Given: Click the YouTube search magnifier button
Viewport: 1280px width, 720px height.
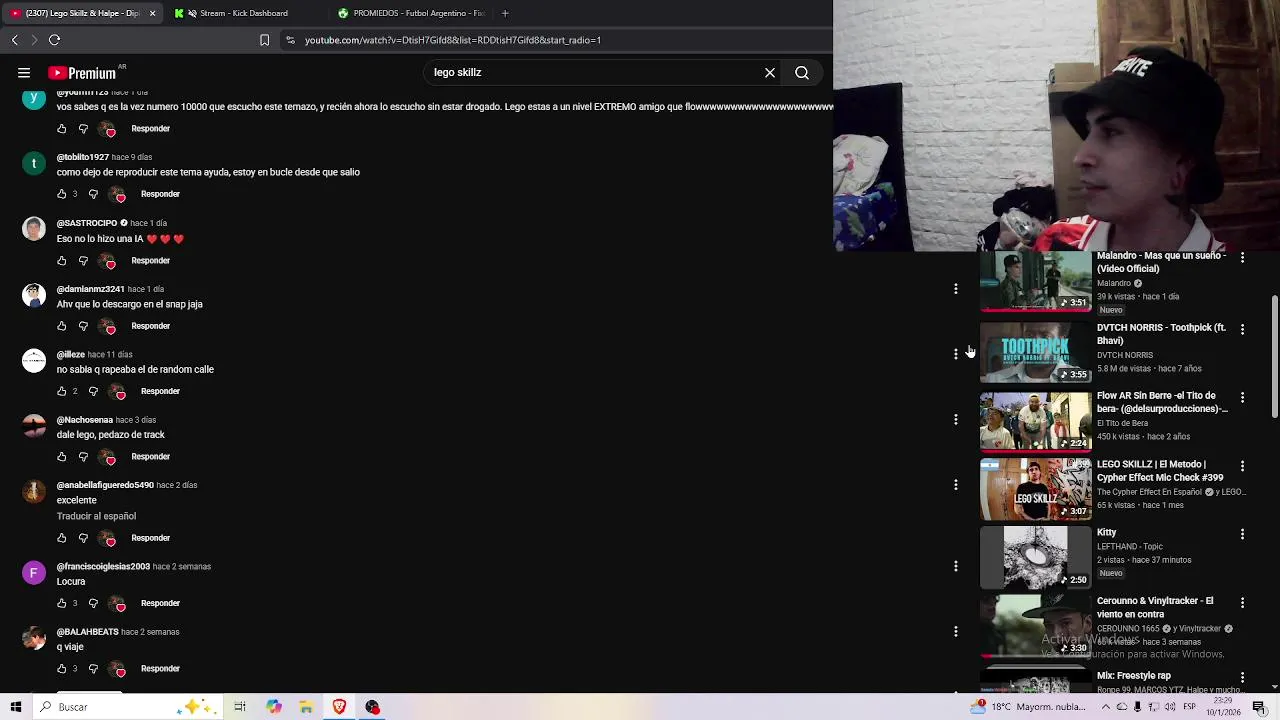Looking at the screenshot, I should [802, 73].
